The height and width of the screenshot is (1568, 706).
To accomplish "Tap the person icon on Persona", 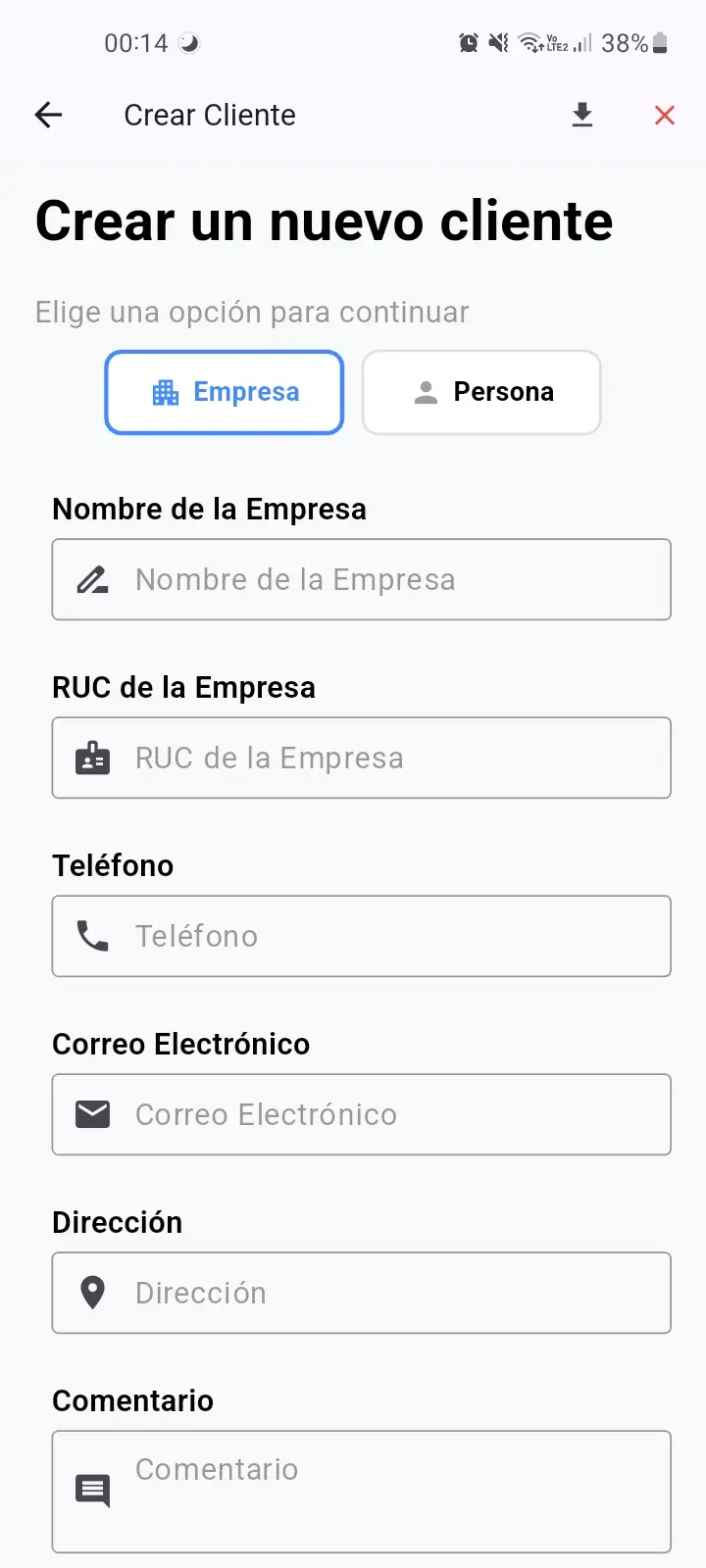I will 426,393.
